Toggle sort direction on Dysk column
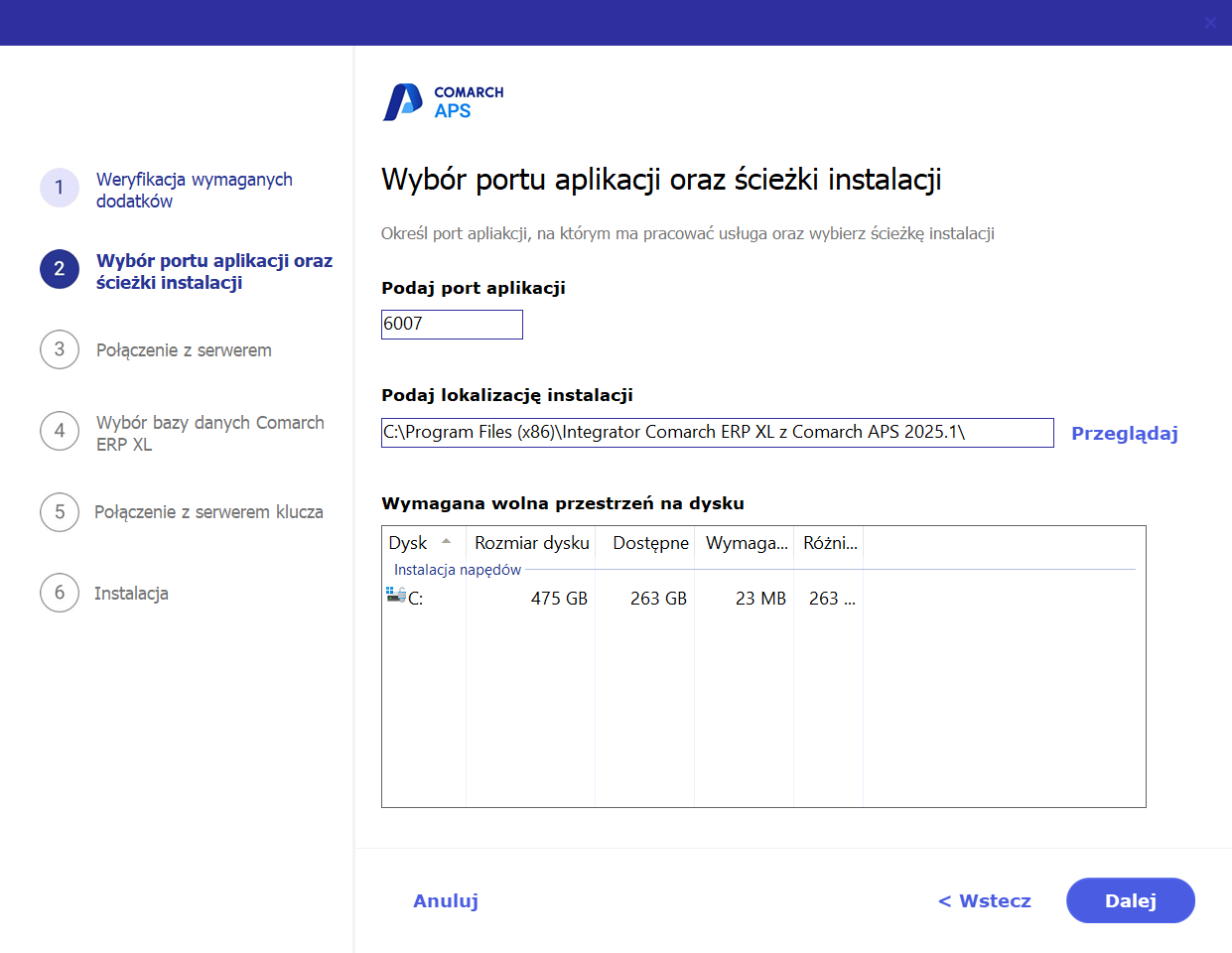Image resolution: width=1232 pixels, height=953 pixels. pyautogui.click(x=410, y=543)
